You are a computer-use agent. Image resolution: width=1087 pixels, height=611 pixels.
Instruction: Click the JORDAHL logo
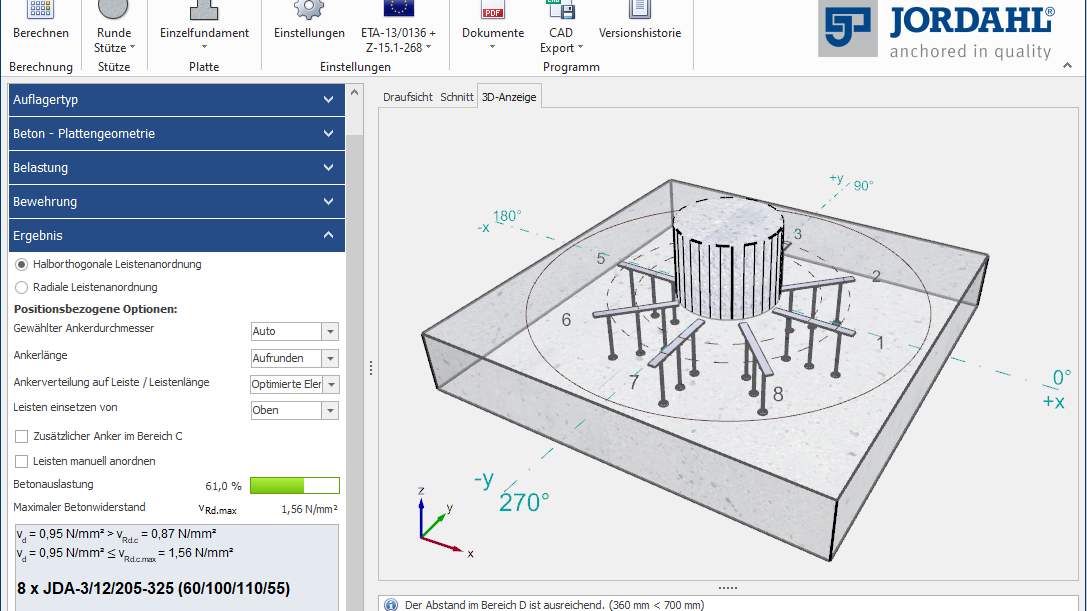(937, 30)
